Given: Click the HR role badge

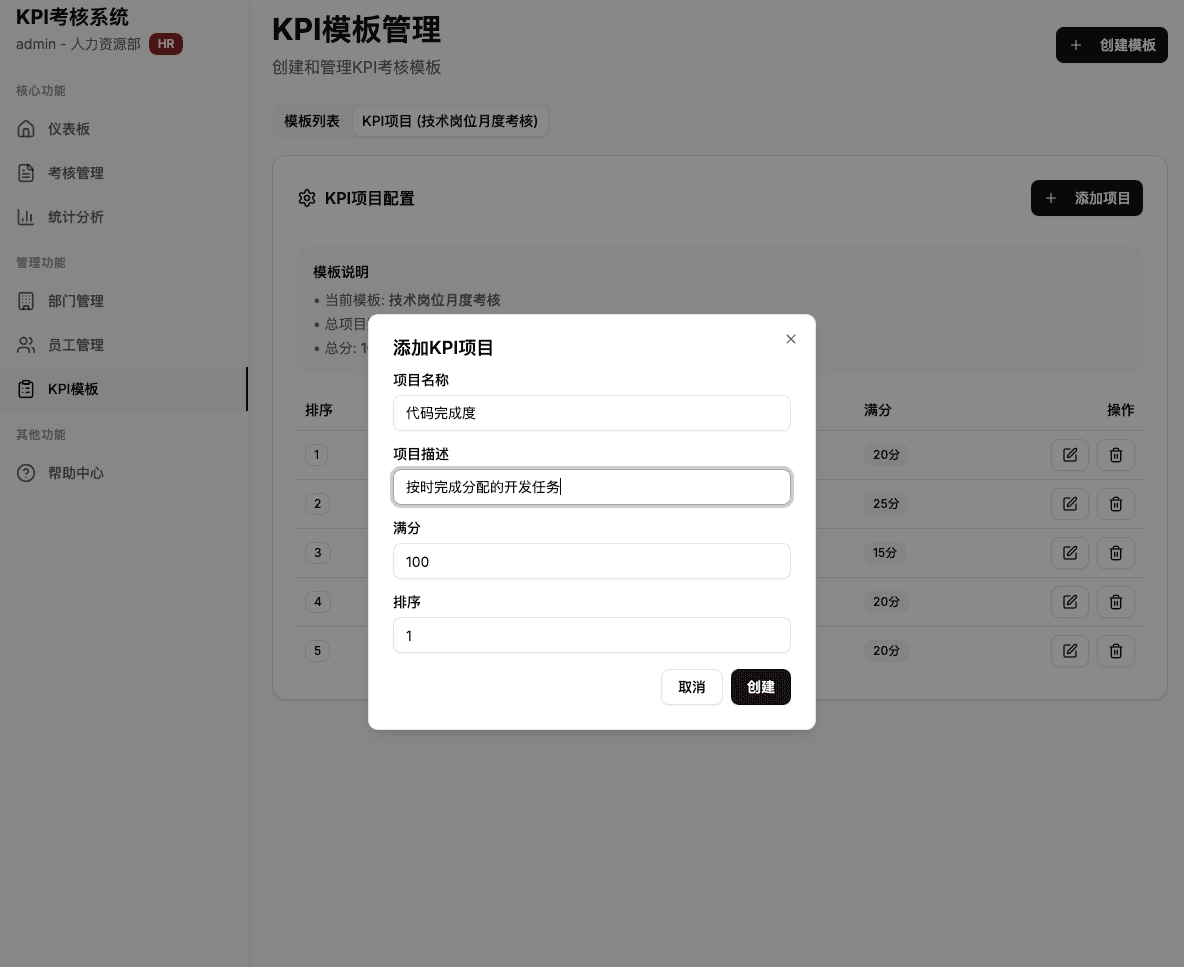Looking at the screenshot, I should 166,44.
